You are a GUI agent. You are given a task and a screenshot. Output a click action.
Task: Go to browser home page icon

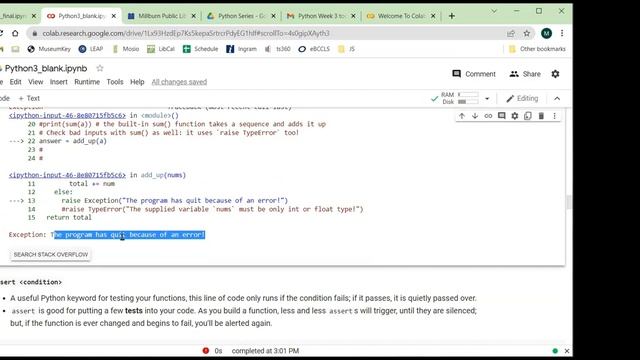pos(15,33)
